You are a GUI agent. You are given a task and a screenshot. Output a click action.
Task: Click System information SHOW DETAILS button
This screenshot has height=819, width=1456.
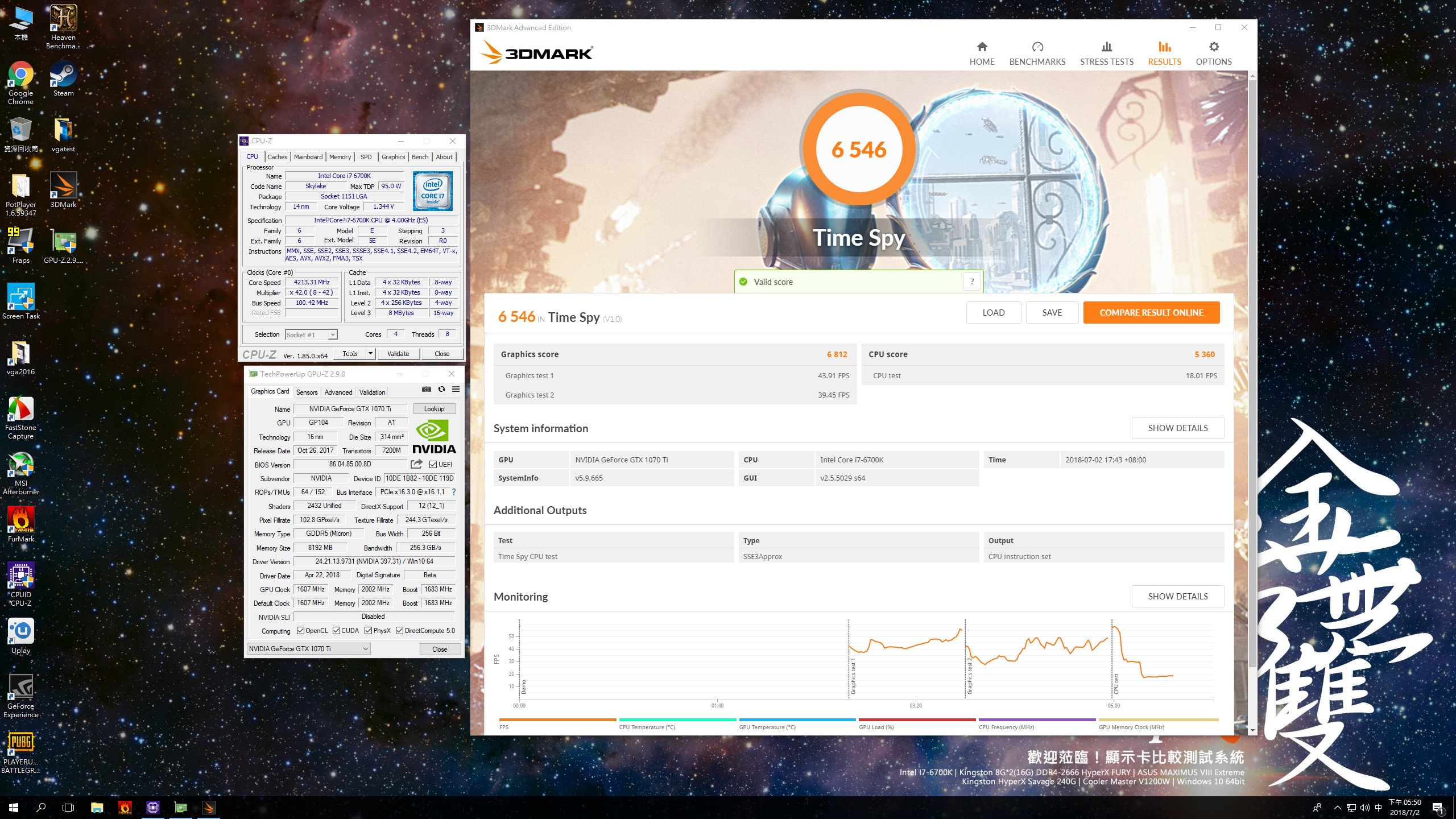1177,428
